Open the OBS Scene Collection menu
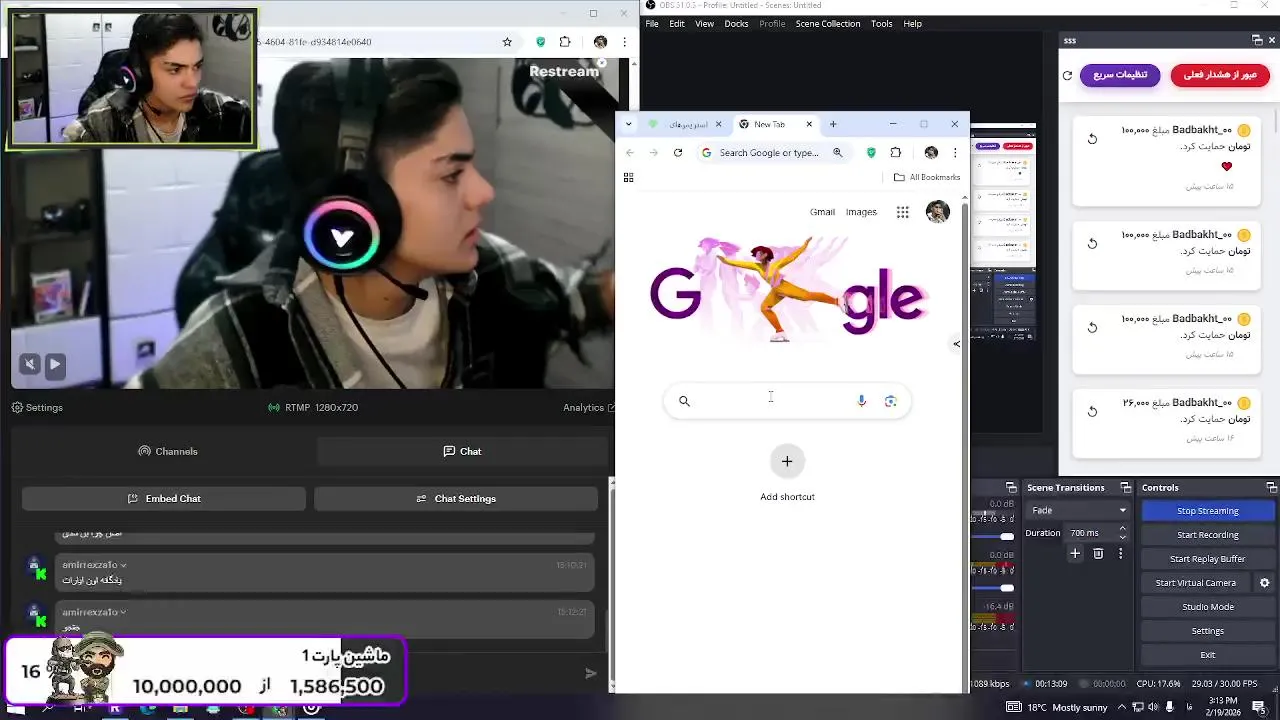Viewport: 1280px width, 720px height. point(828,24)
